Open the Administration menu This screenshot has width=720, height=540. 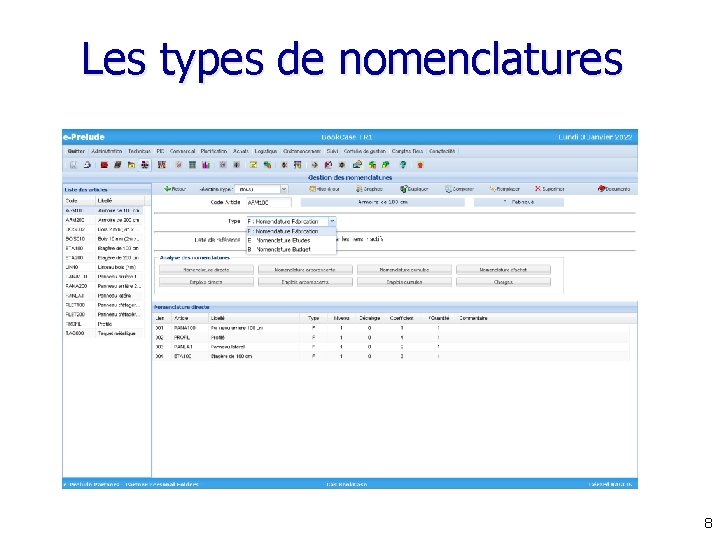[107, 151]
